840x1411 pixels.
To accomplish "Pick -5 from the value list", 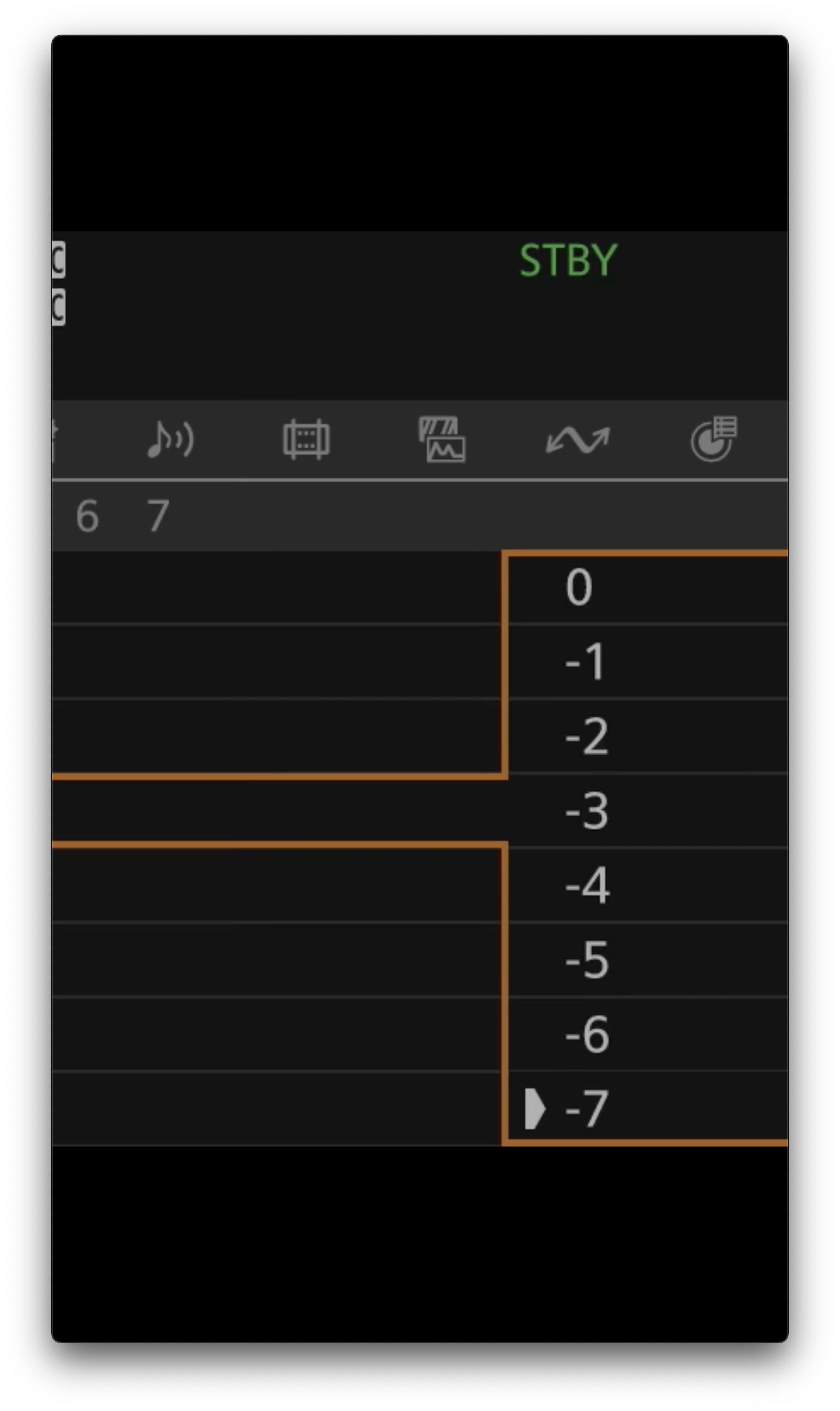I will [587, 960].
